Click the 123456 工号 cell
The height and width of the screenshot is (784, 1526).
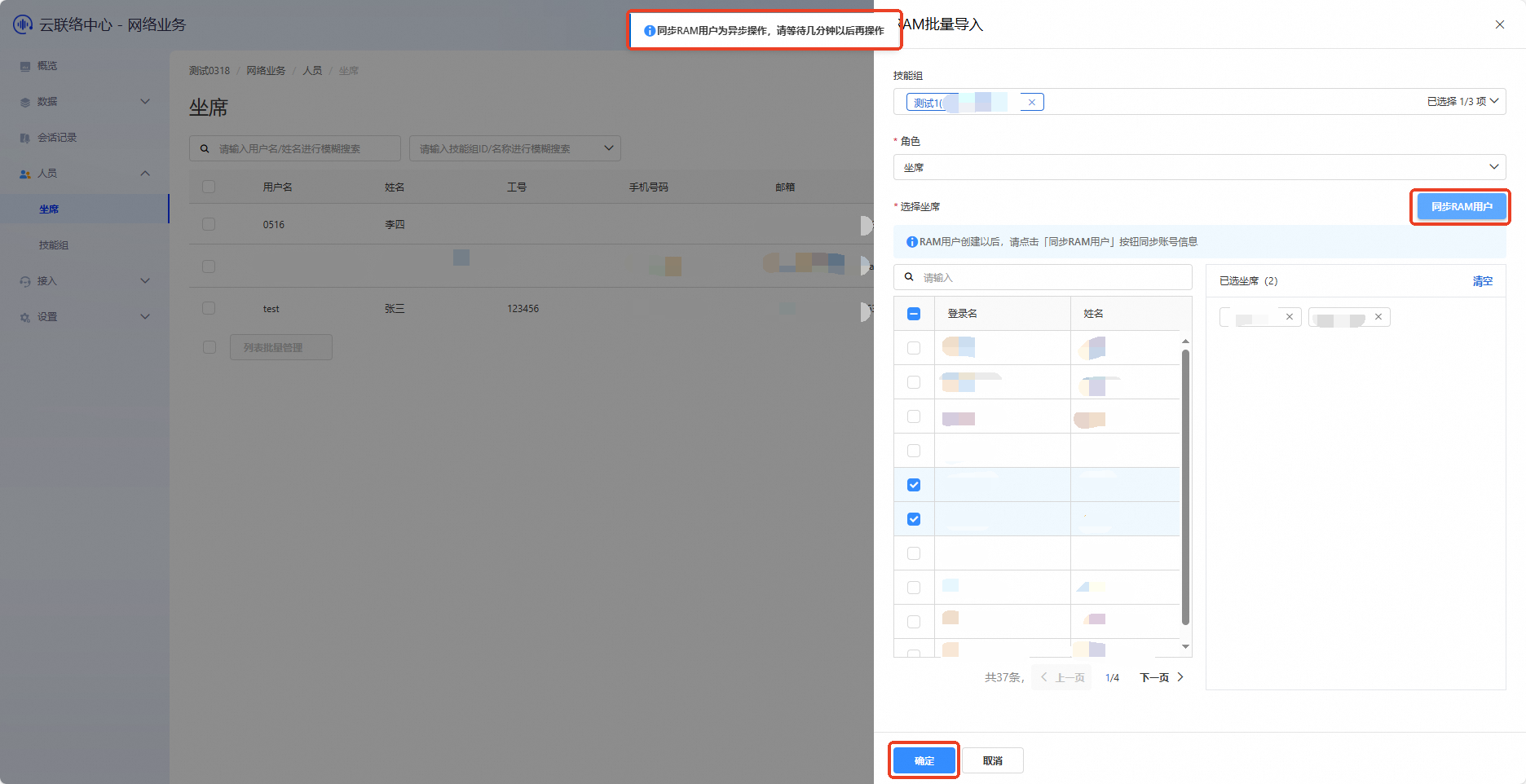pos(523,309)
